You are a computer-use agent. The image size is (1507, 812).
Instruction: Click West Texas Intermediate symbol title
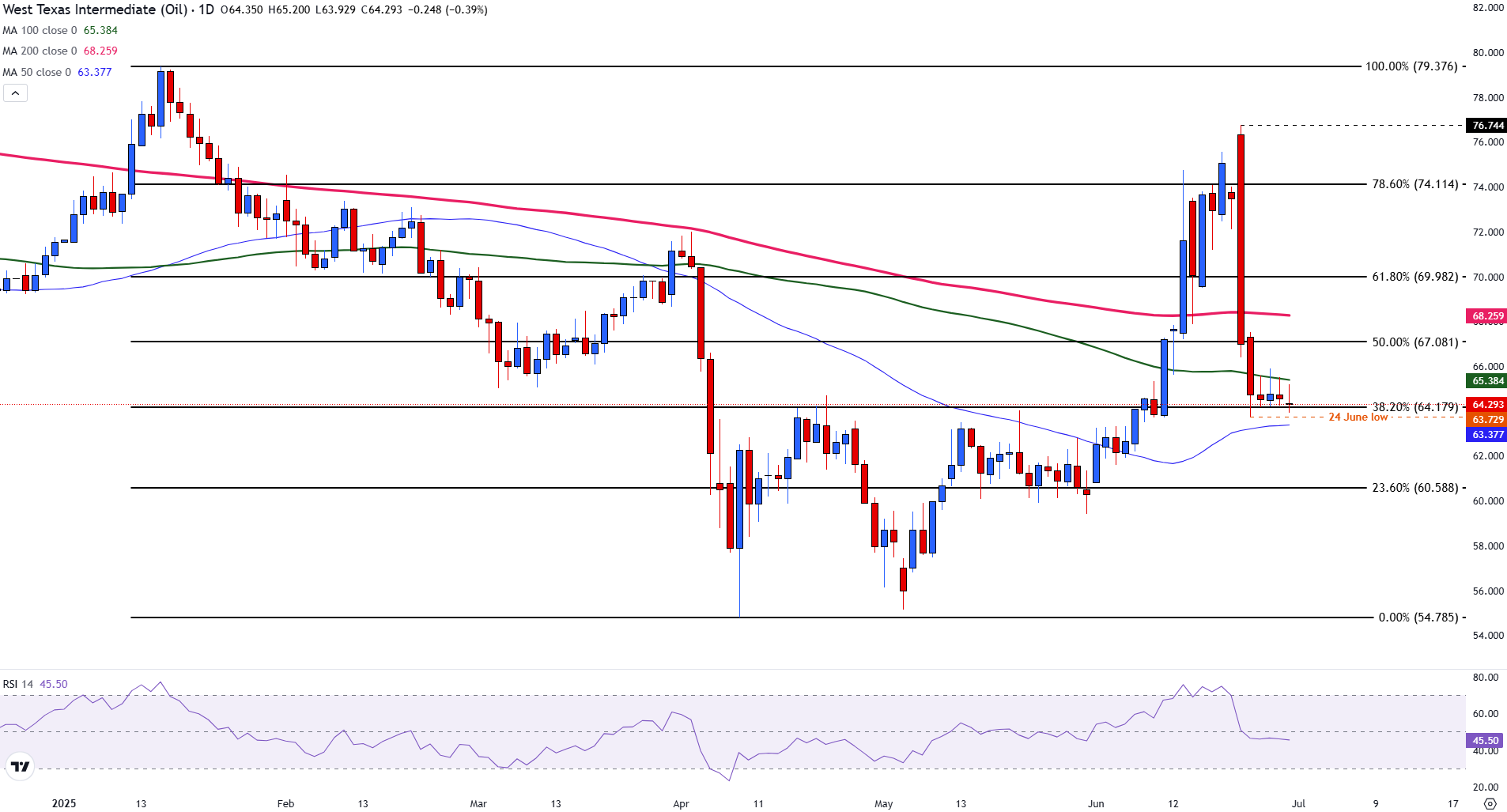coord(95,9)
